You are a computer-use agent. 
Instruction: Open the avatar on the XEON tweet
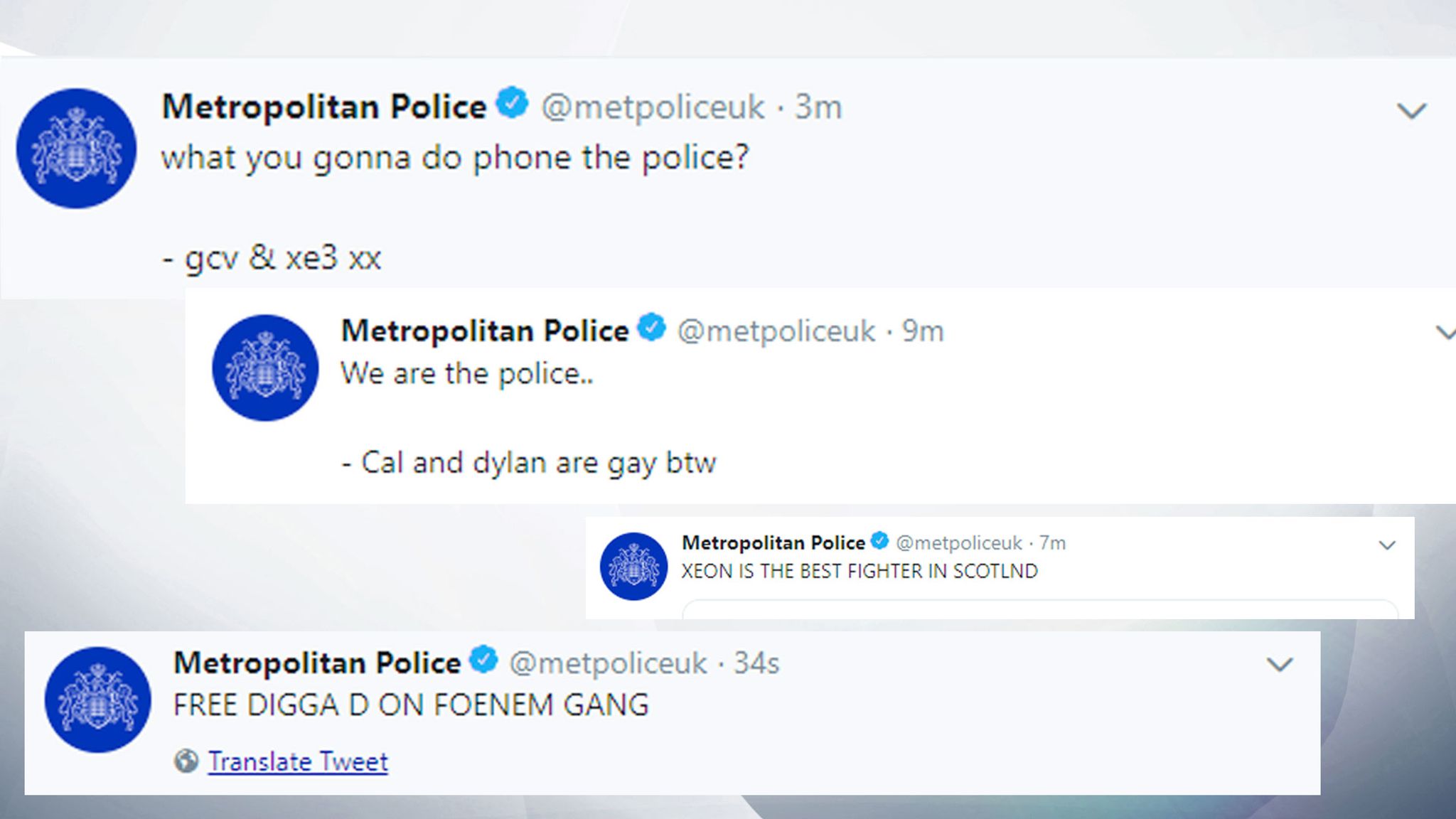coord(632,562)
